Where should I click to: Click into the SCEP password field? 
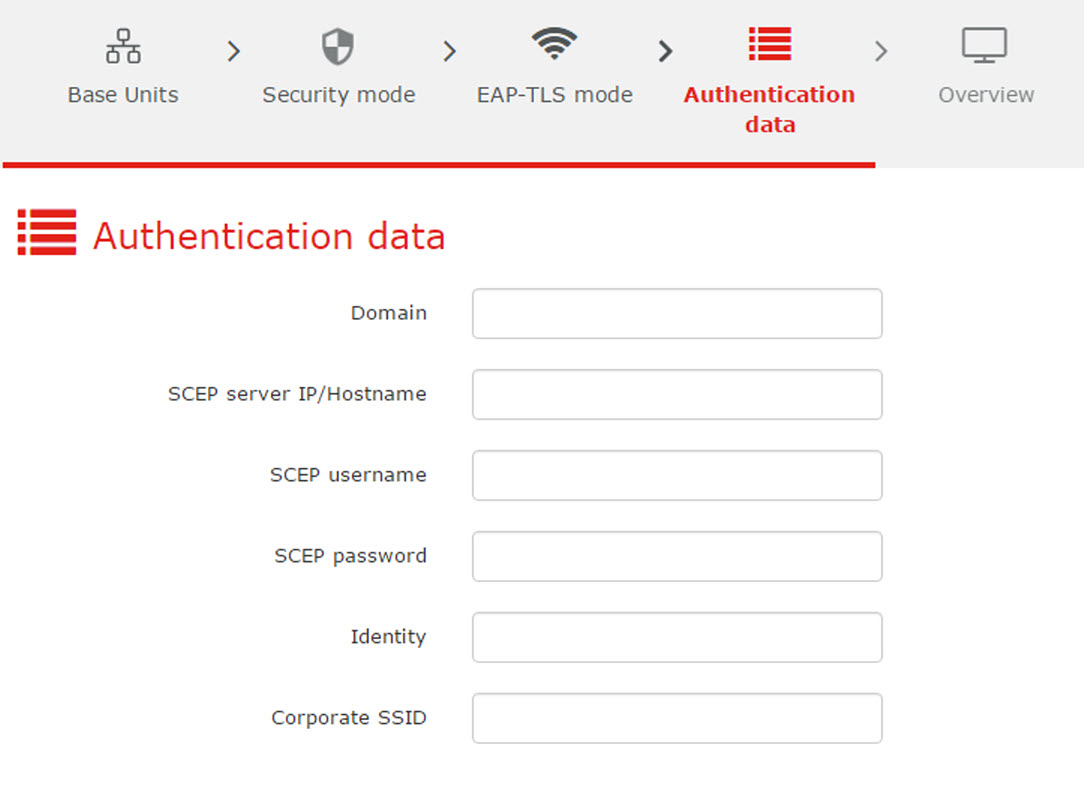click(677, 556)
